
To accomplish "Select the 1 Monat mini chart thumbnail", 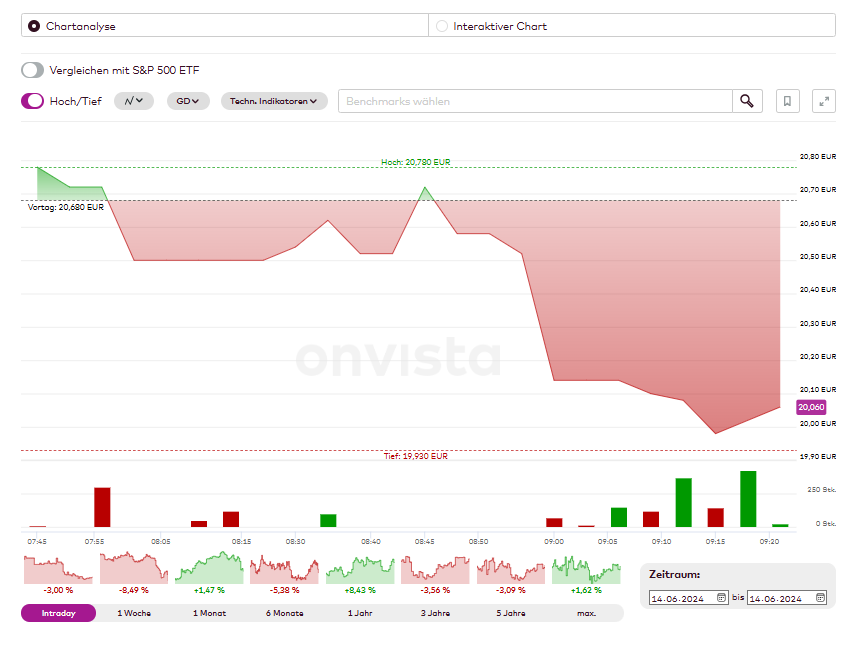I will pos(209,570).
